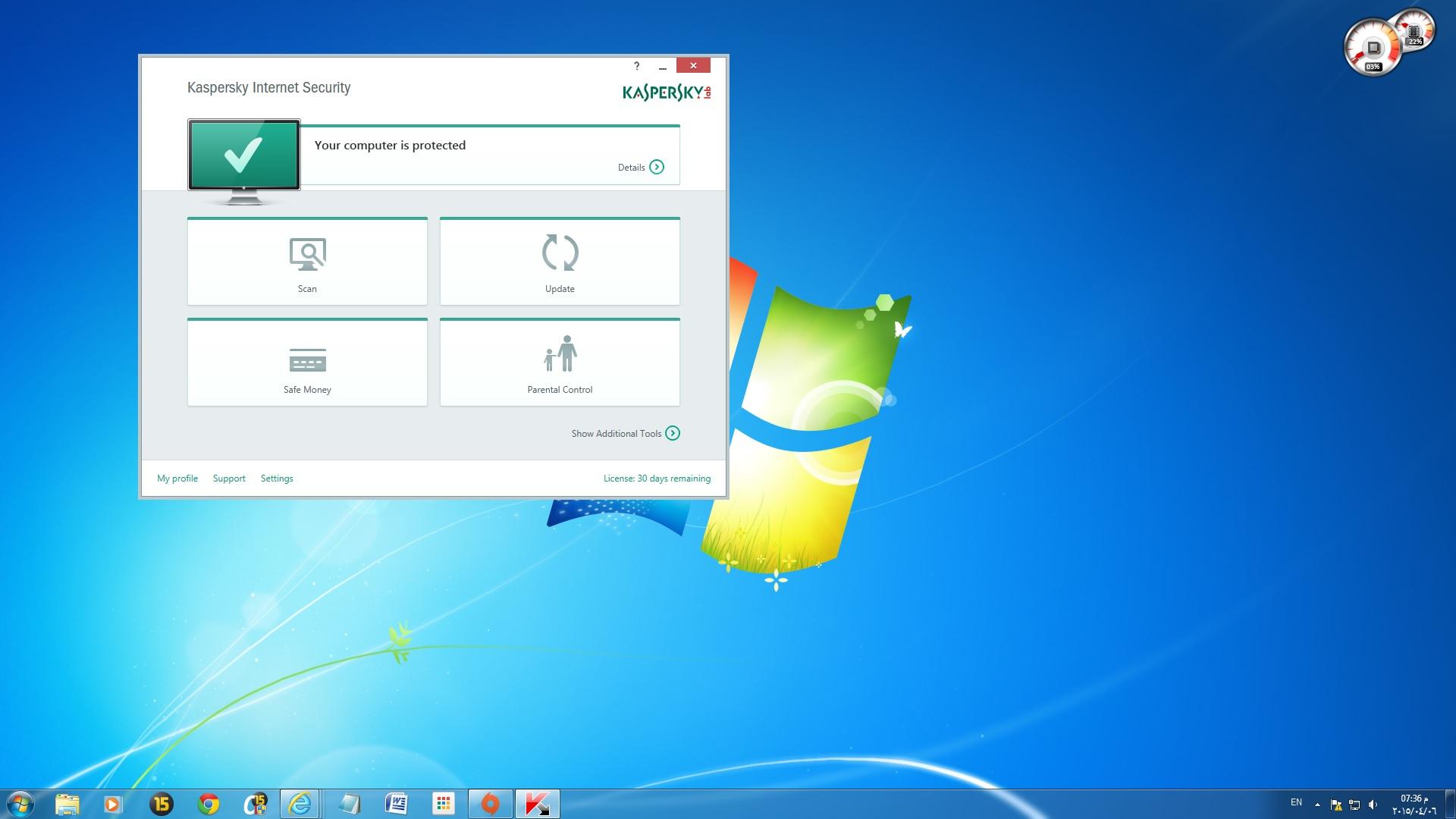Expand Show Additional Tools arrow
This screenshot has height=819, width=1456.
point(673,433)
